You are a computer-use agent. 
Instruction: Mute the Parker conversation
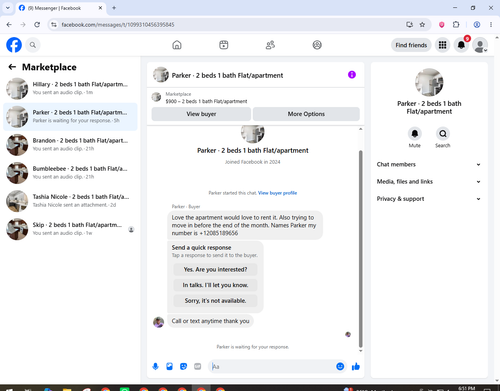(415, 134)
